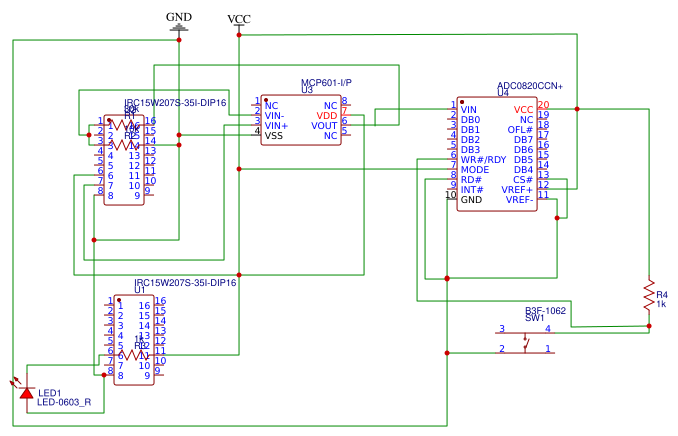Screen dimensions: 678x436
Task: Click the red VDD pin label
Action: coord(326,116)
